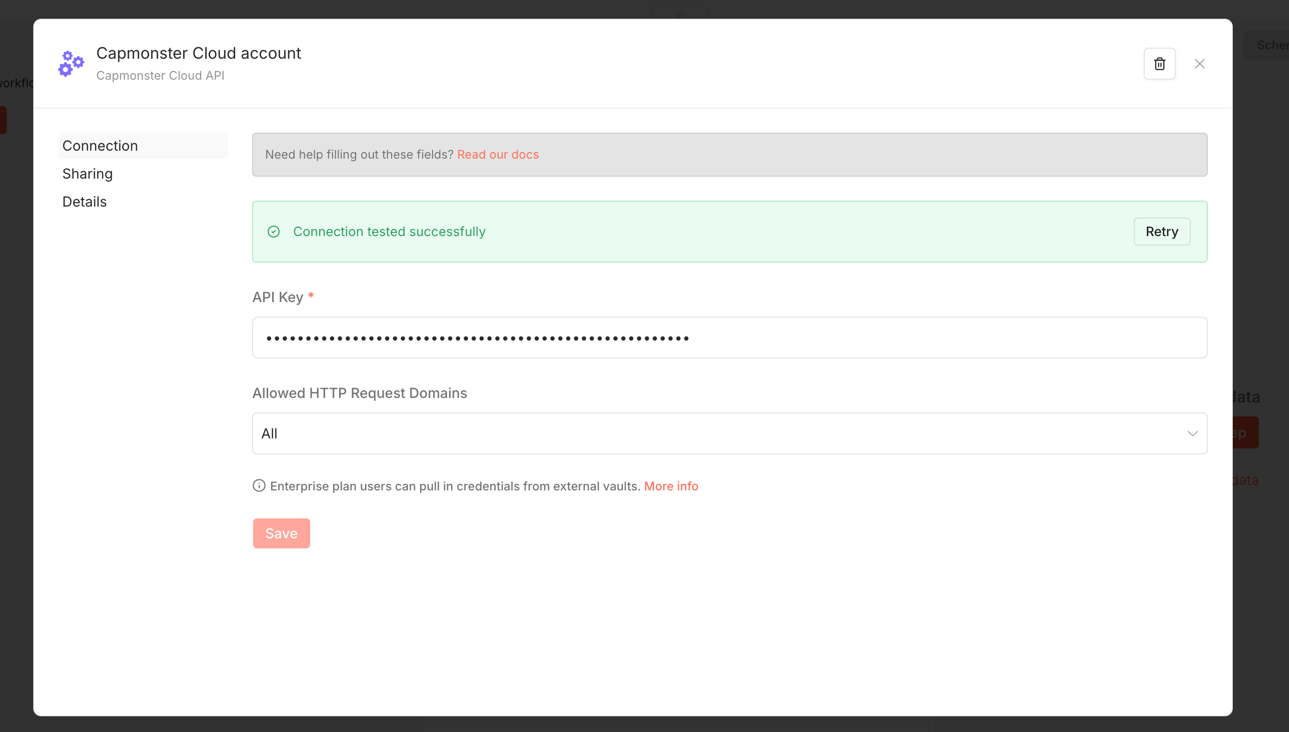This screenshot has height=732, width=1289.
Task: Click the Connection tested successfully message
Action: pyautogui.click(x=389, y=232)
